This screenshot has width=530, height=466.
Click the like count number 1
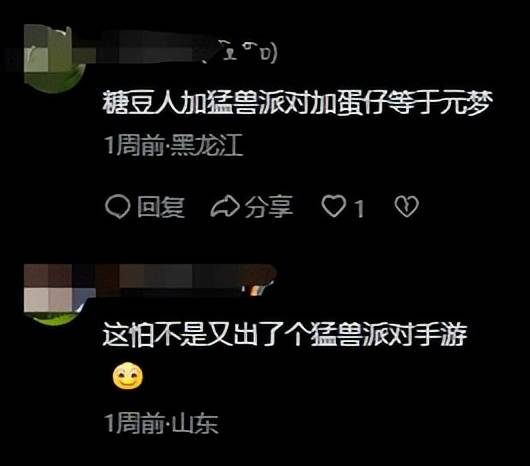coord(359,208)
